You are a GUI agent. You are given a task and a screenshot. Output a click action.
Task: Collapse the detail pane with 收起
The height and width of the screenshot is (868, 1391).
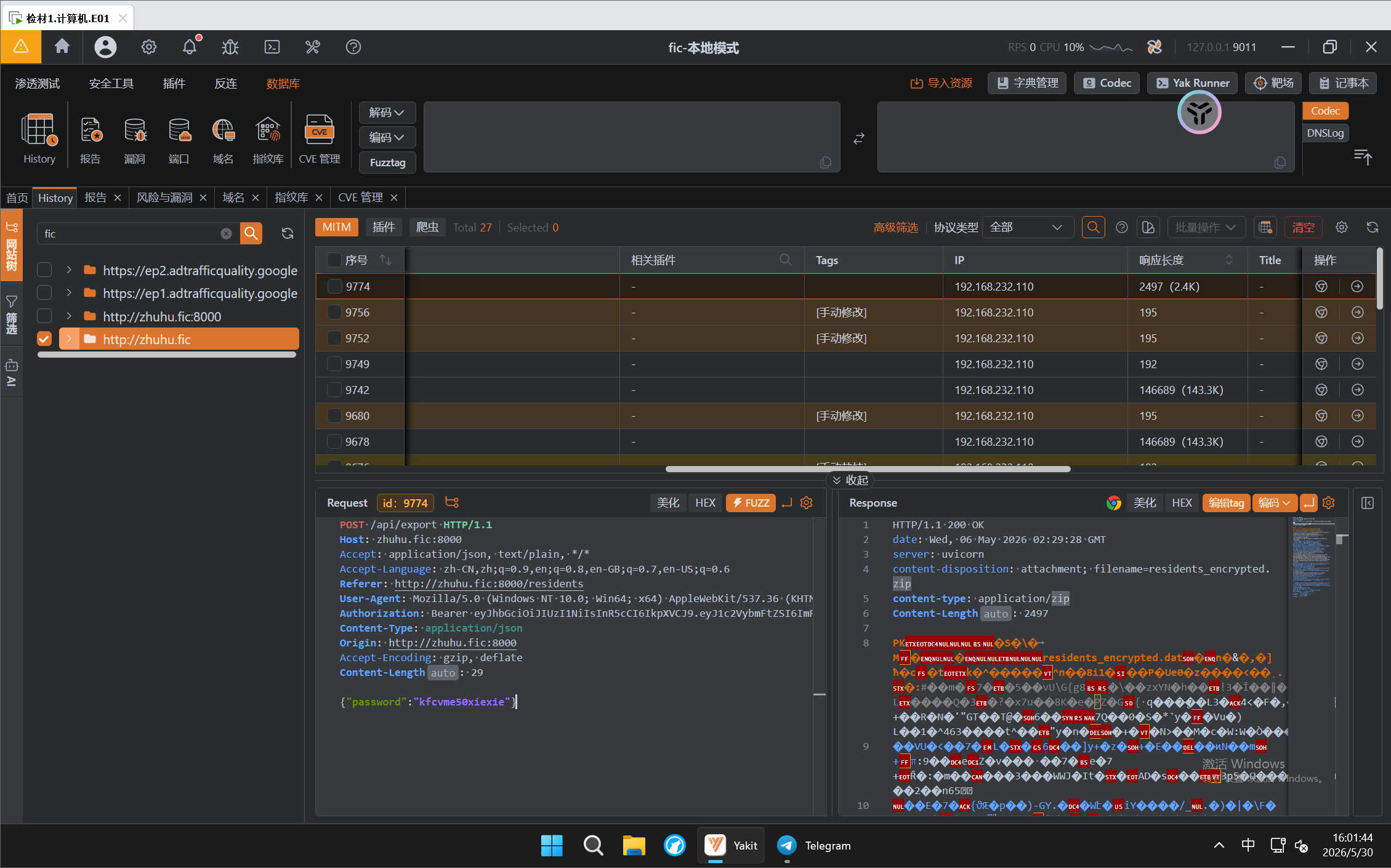coord(850,480)
